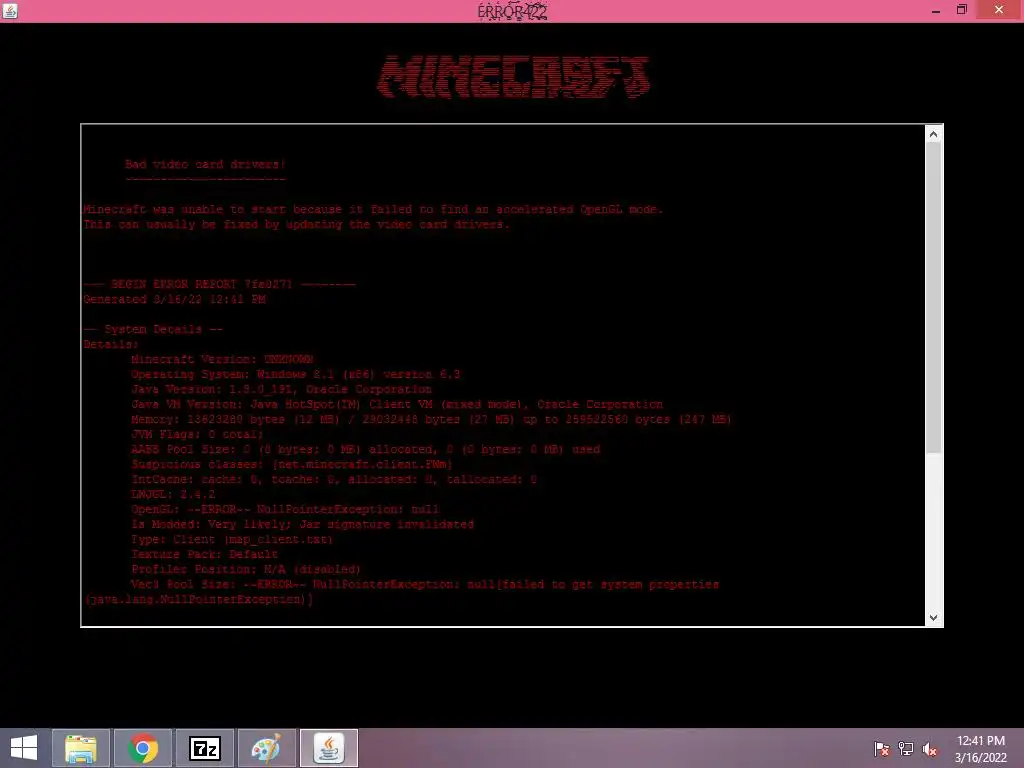Click the network status tray icon
The height and width of the screenshot is (768, 1024).
point(906,749)
